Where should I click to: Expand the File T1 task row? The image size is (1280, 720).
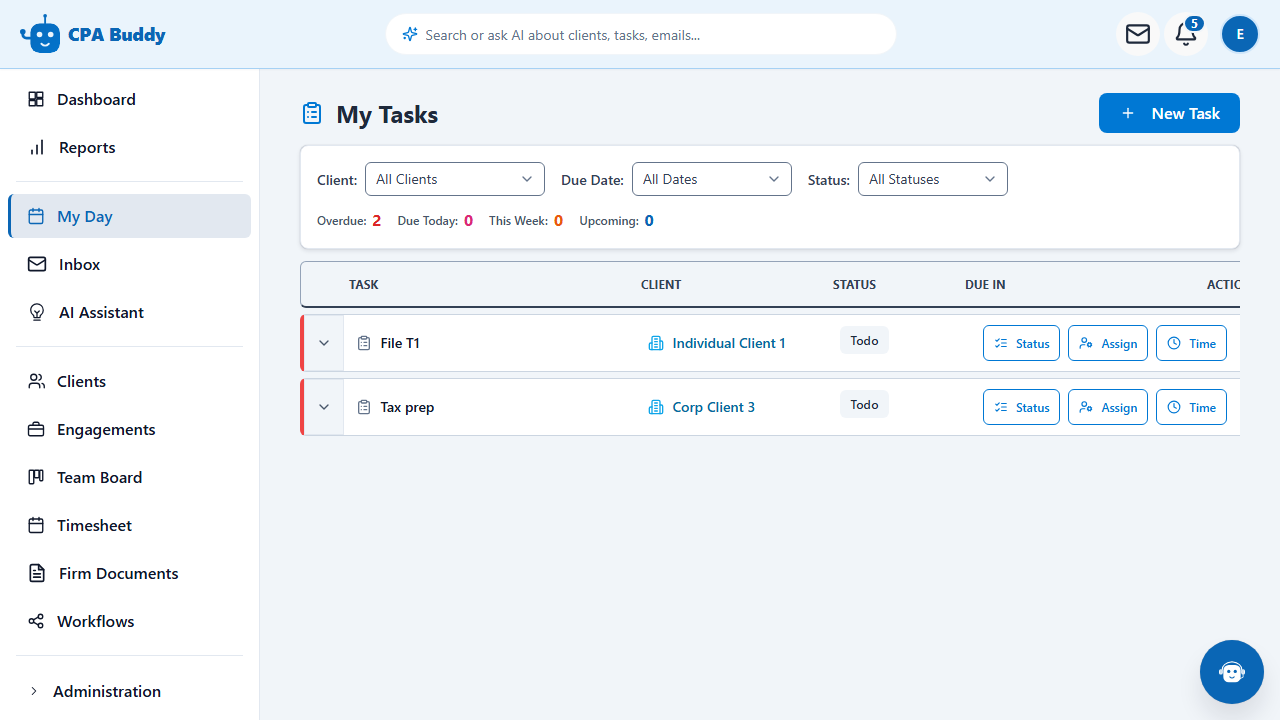pyautogui.click(x=324, y=343)
